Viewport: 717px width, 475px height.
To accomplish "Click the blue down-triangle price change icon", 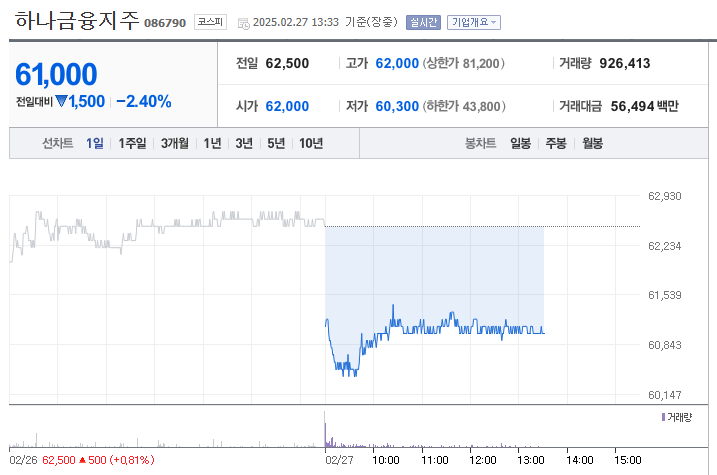I will coord(61,101).
